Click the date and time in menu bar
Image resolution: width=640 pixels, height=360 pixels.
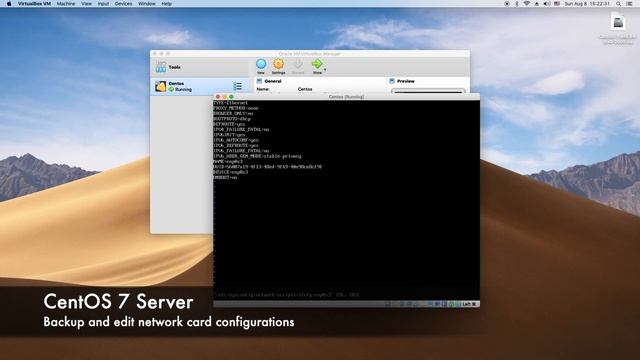(x=587, y=4)
